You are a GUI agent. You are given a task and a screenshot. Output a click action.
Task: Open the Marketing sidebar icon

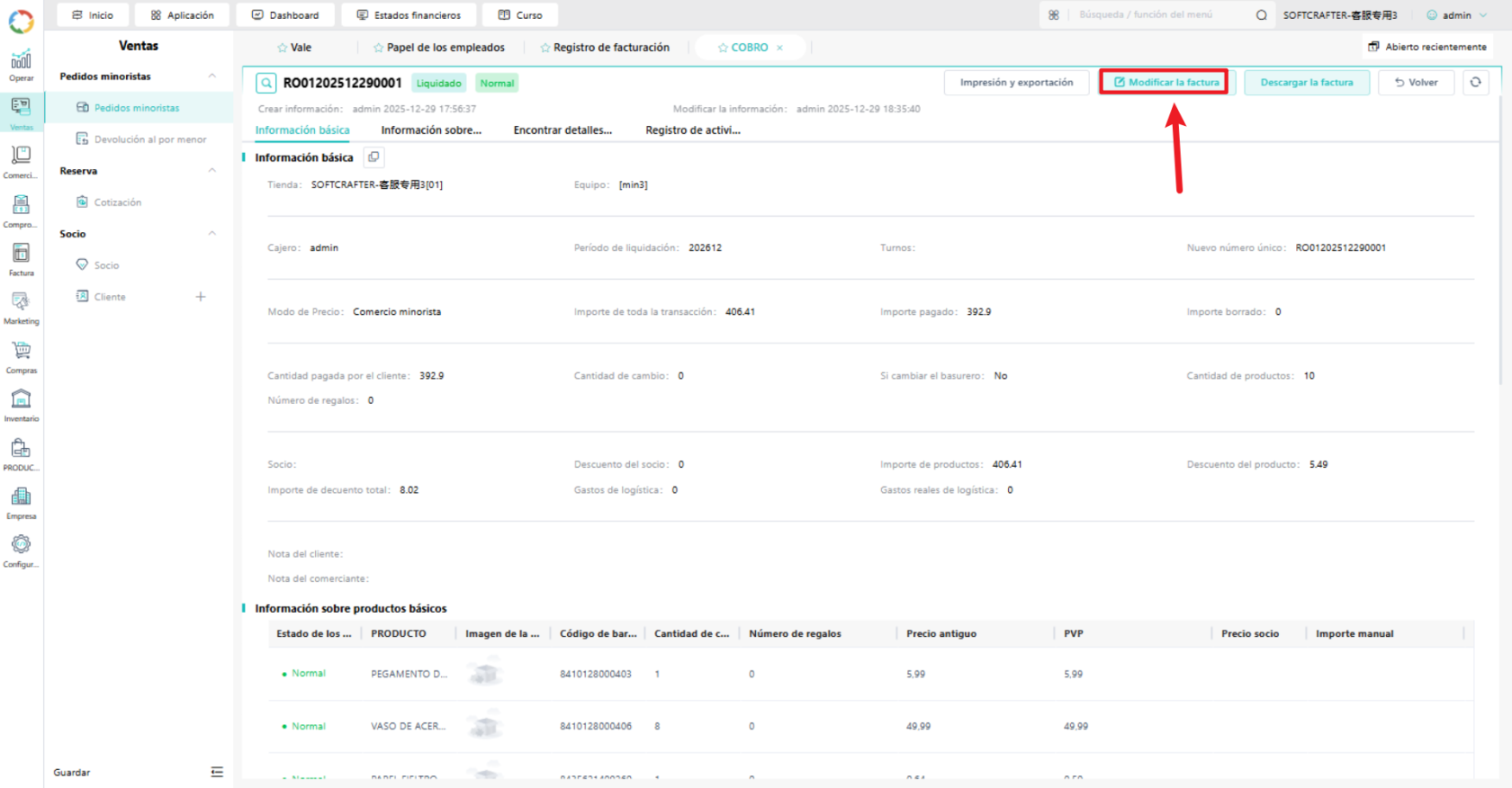coord(22,308)
